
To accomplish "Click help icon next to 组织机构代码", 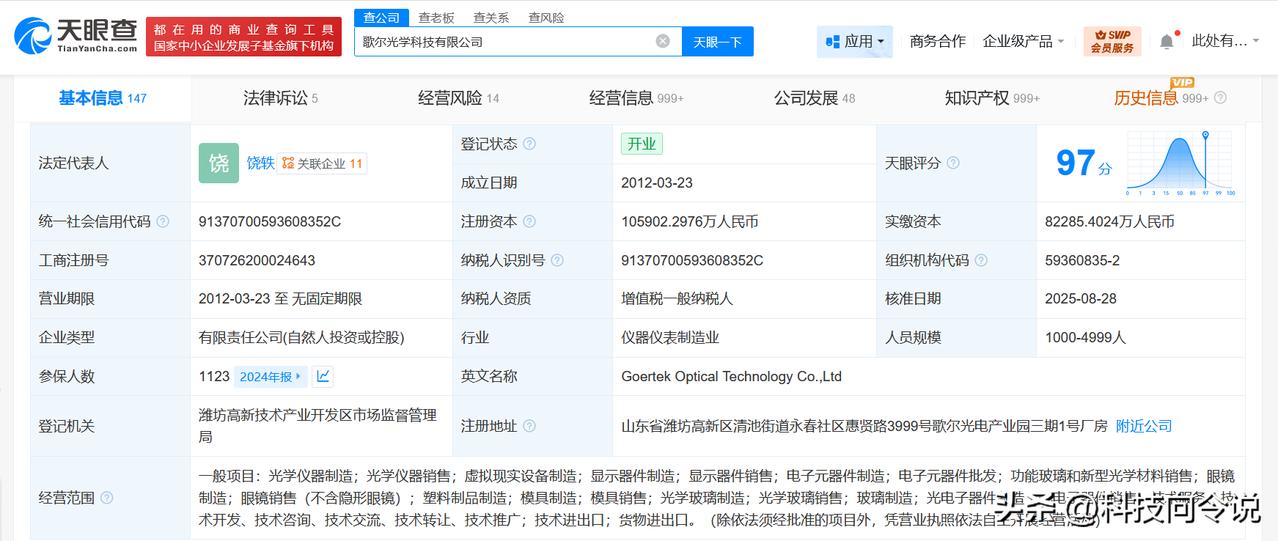I will point(981,260).
